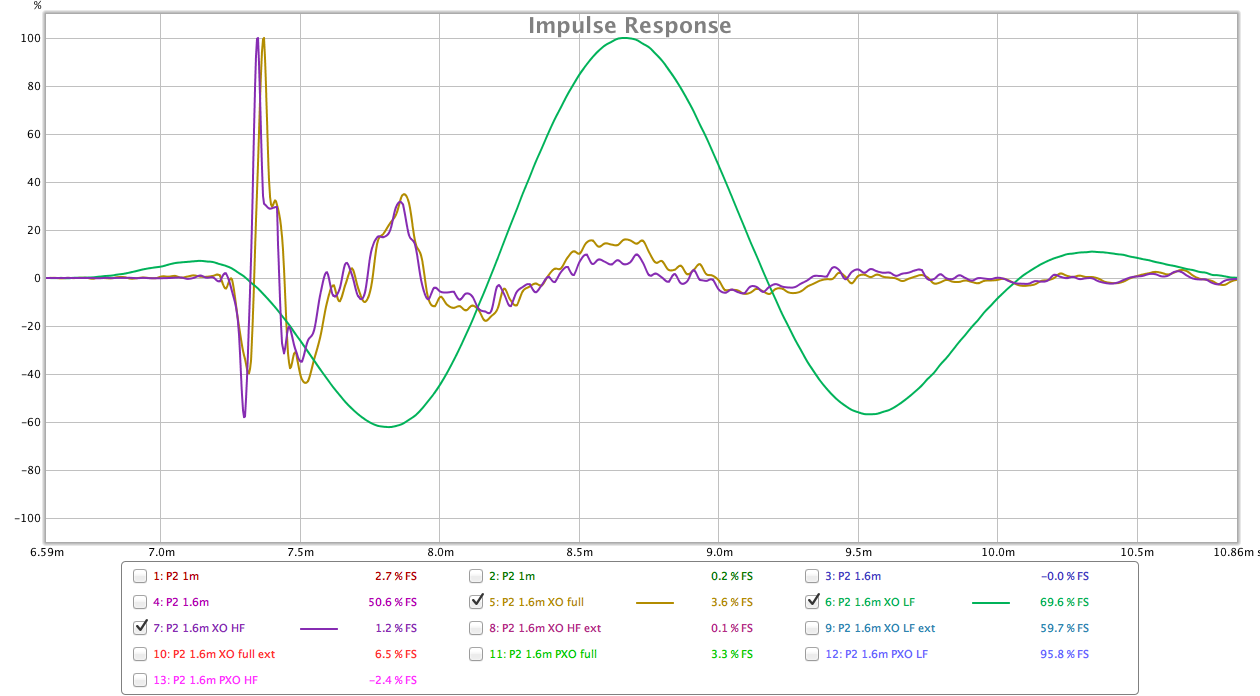The width and height of the screenshot is (1260, 696).
Task: Select the label 6: P2 1.6m XO LF
Action: 869,602
